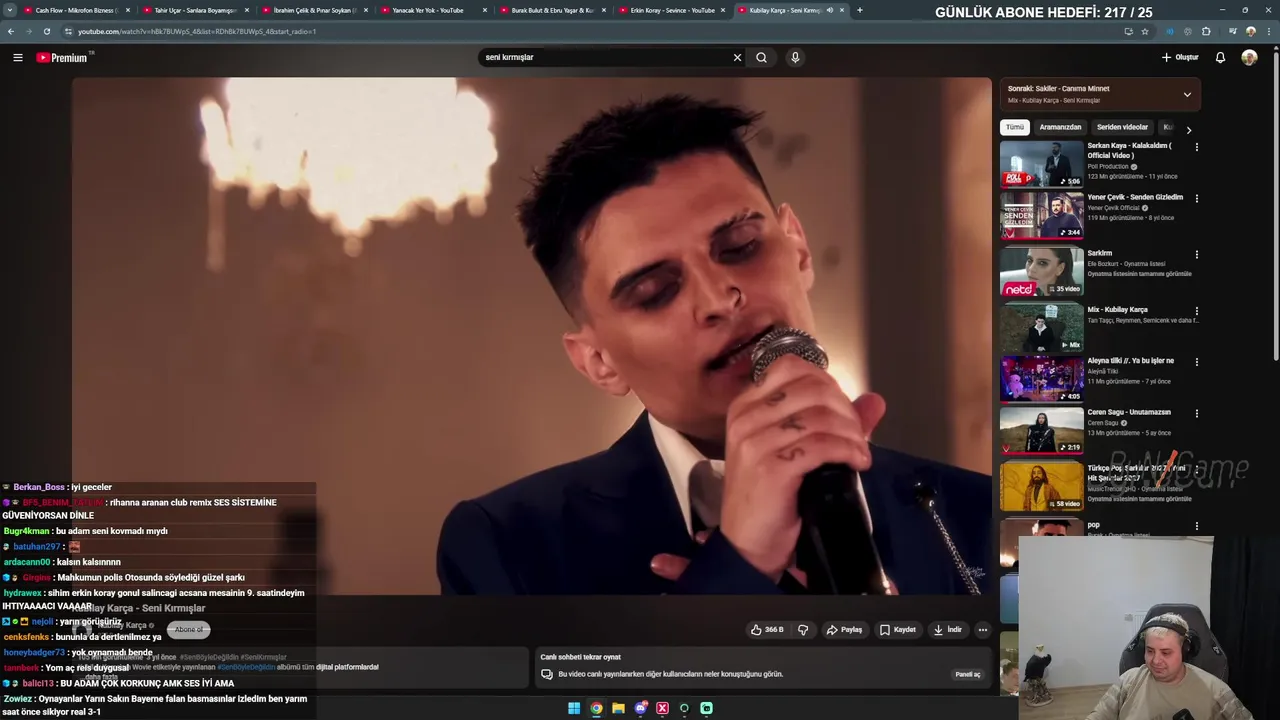Open Options menu for Ceren Sagu video

point(1196,413)
